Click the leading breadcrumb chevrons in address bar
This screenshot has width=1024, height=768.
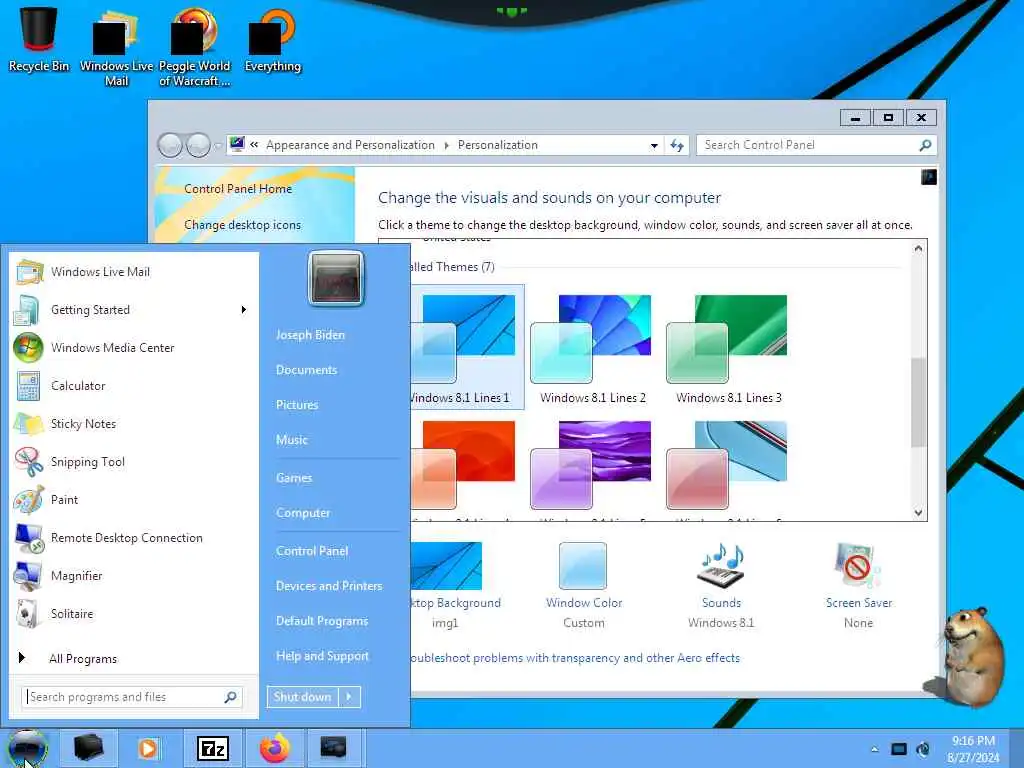click(254, 145)
